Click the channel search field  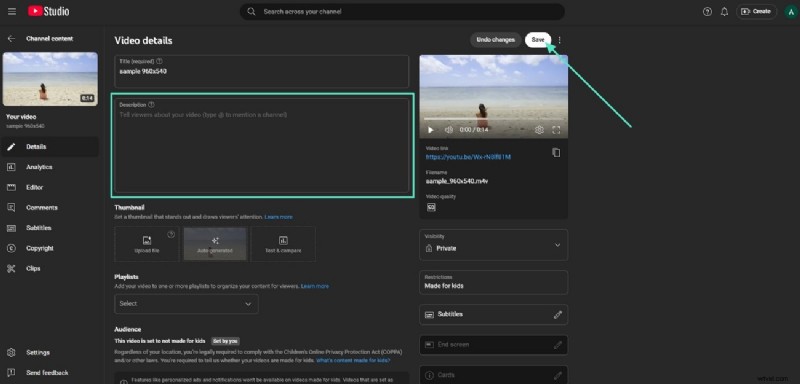tap(402, 12)
